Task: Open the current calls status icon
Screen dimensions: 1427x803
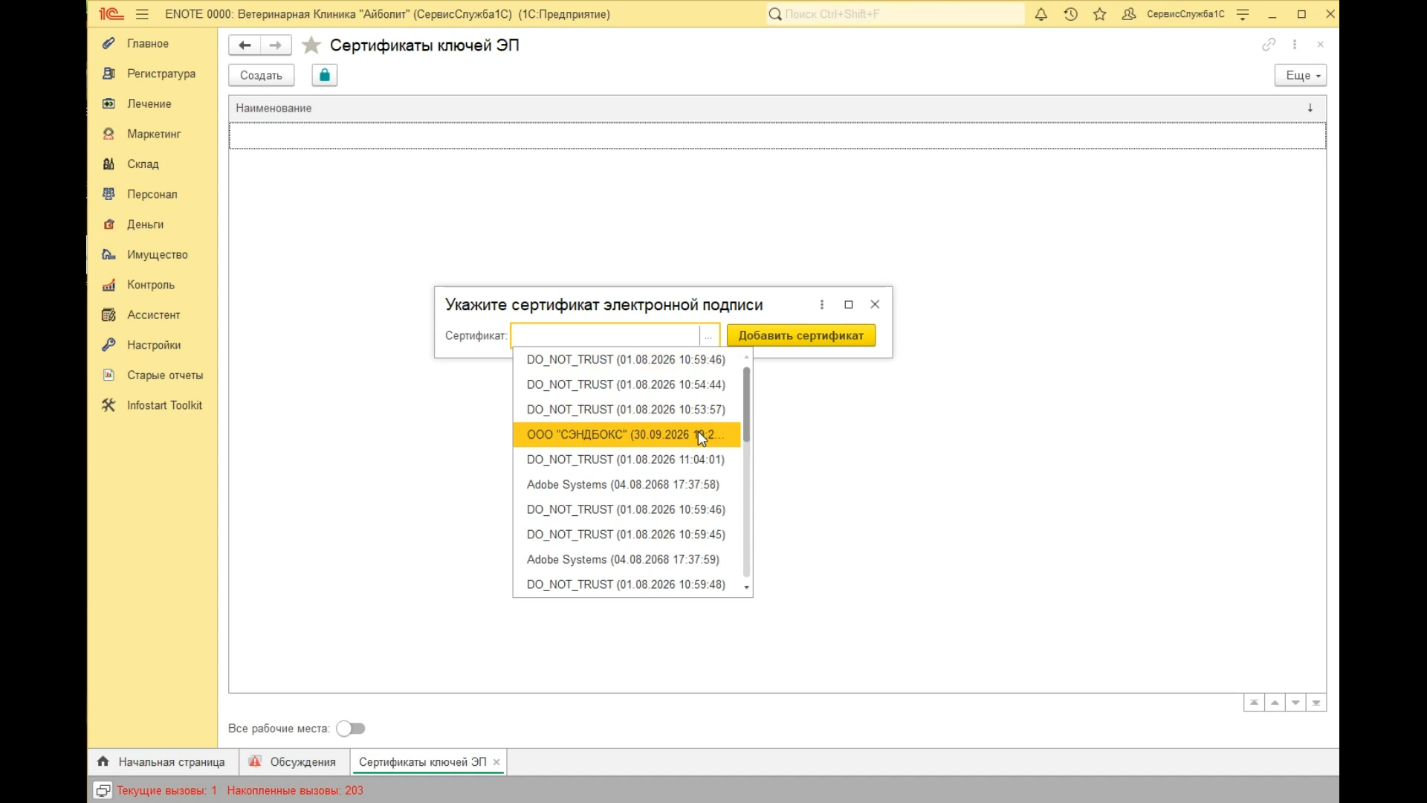Action: (103, 790)
